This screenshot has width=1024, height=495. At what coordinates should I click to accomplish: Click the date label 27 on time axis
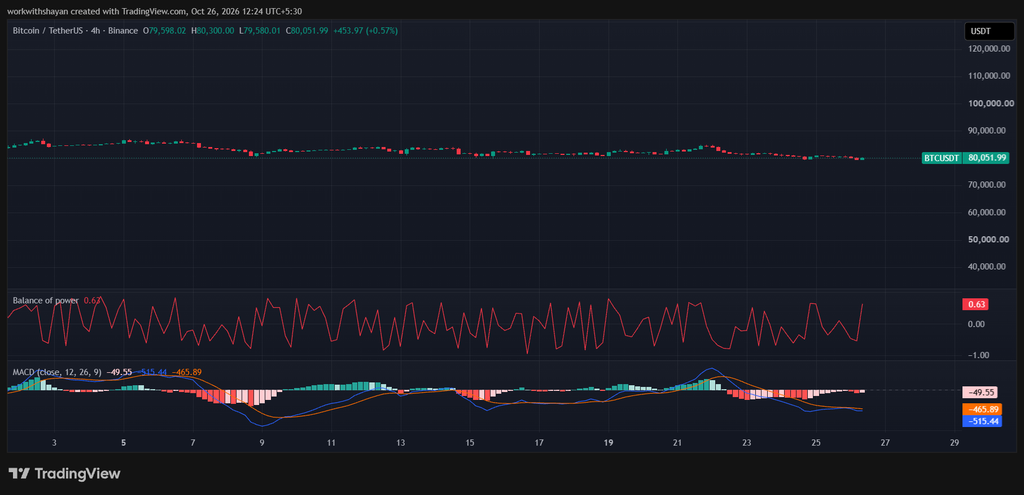click(885, 443)
